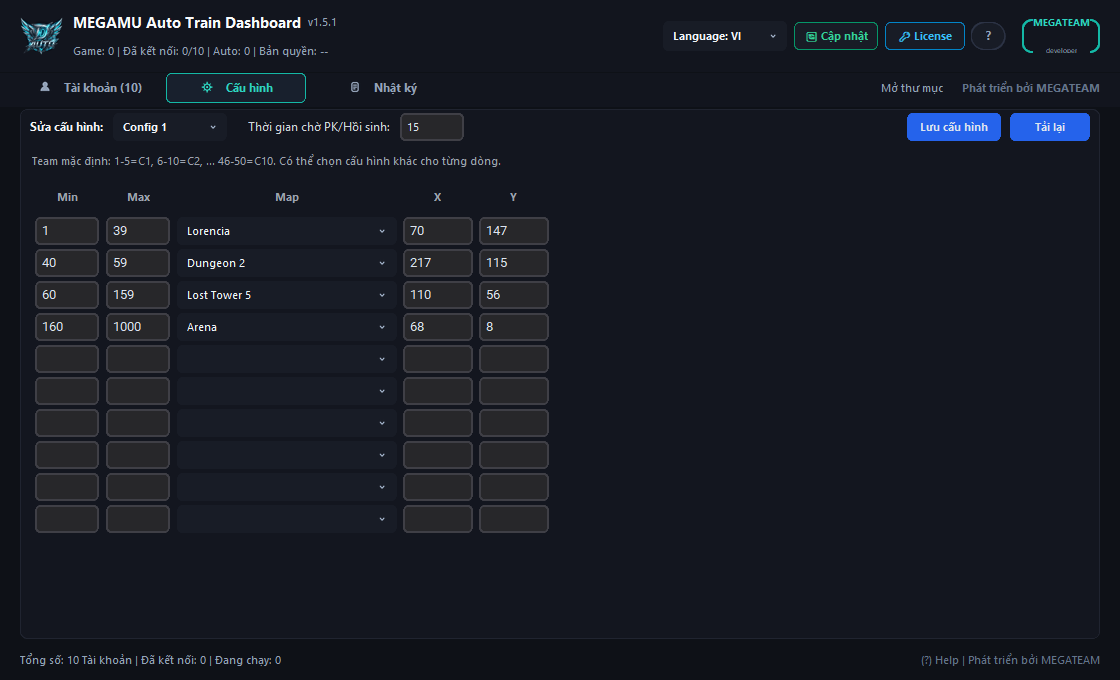Image resolution: width=1120 pixels, height=680 pixels.
Task: Switch to the Nhật ký tab
Action: [384, 88]
